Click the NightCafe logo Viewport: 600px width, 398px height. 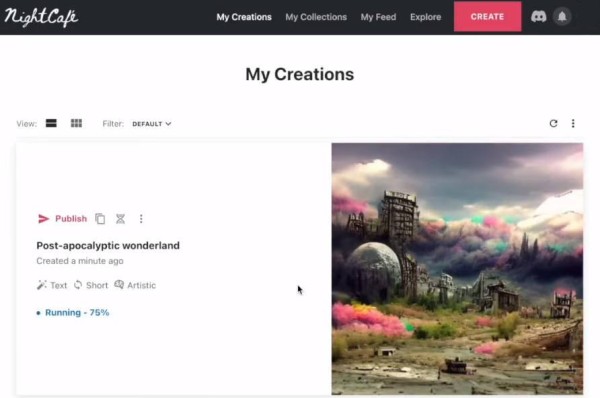41,17
